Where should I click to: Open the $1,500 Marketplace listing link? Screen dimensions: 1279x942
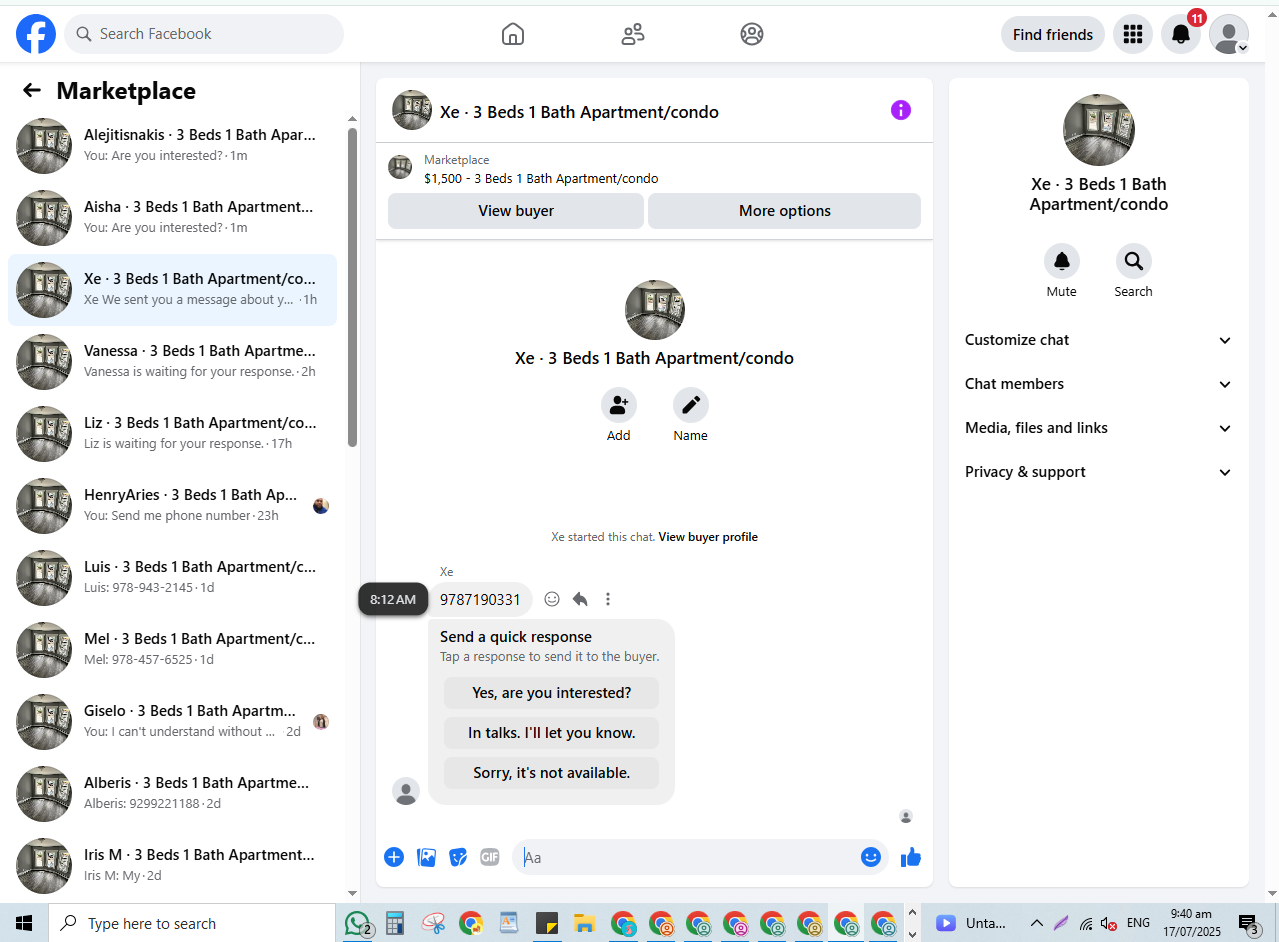tap(541, 179)
